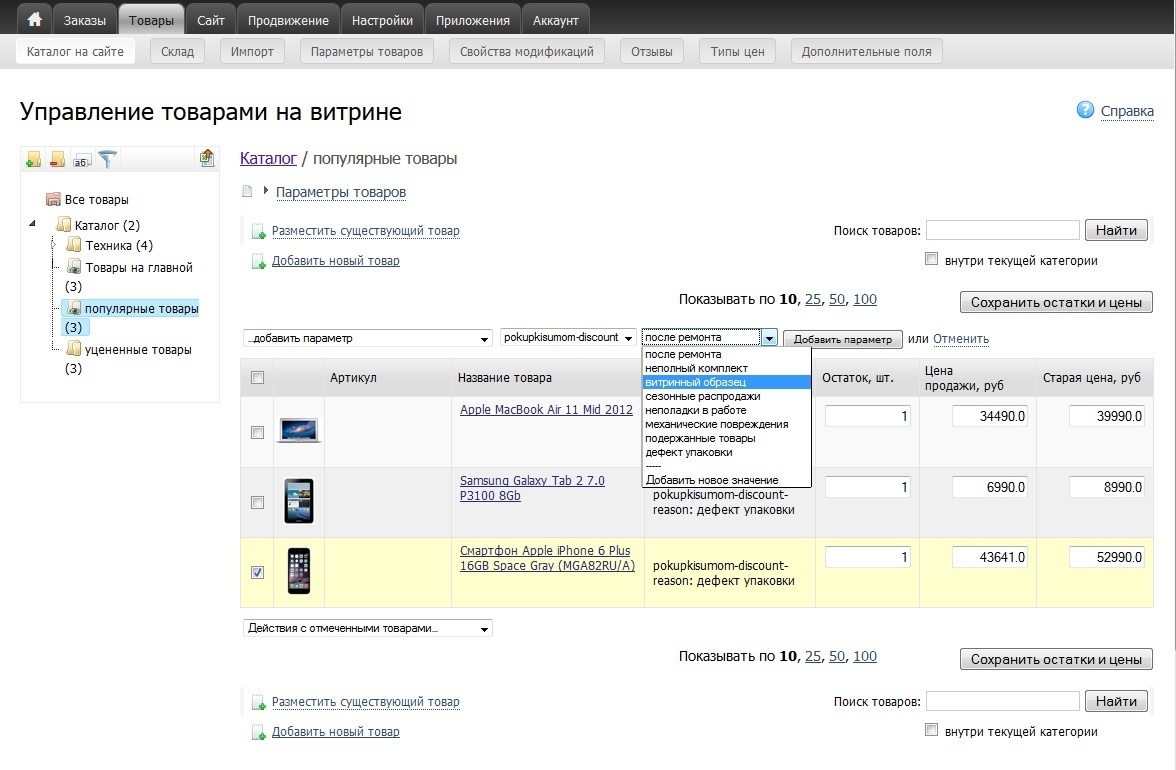Select 'уцененные товары' tree item
The height and width of the screenshot is (770, 1176).
pos(138,349)
